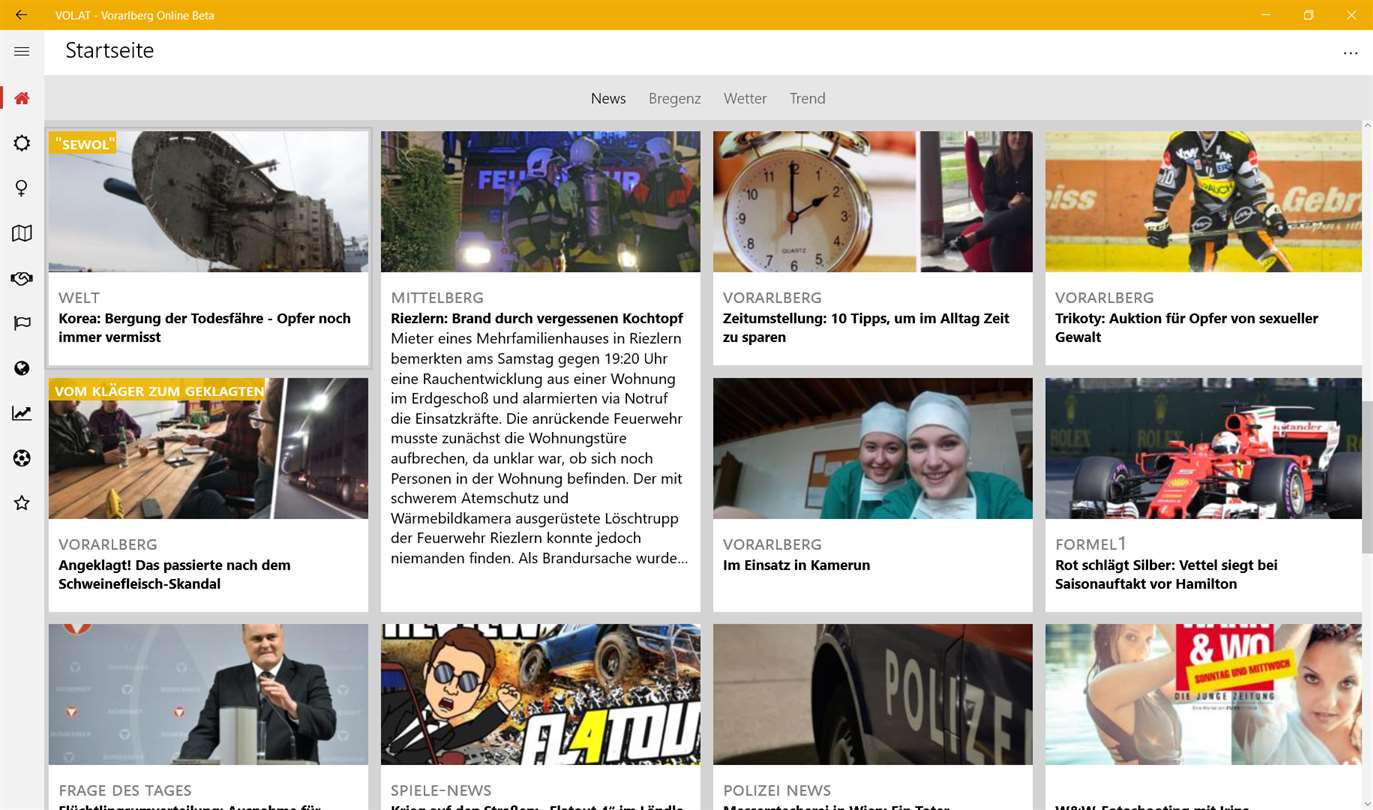The height and width of the screenshot is (810, 1373).
Task: Open the Vettel siegt vor Hamilton headline
Action: [1166, 574]
